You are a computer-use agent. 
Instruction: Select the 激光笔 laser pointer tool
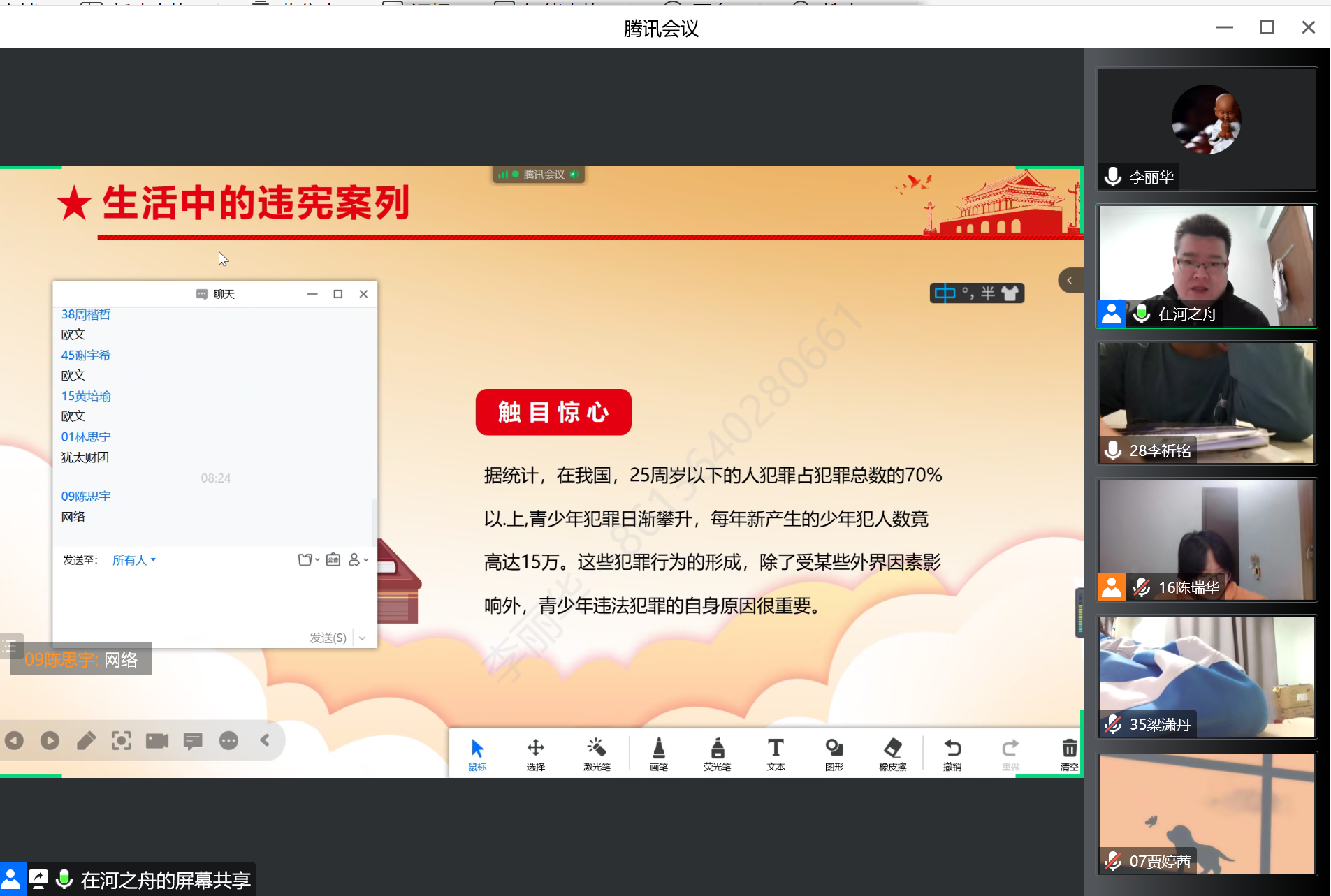point(596,754)
